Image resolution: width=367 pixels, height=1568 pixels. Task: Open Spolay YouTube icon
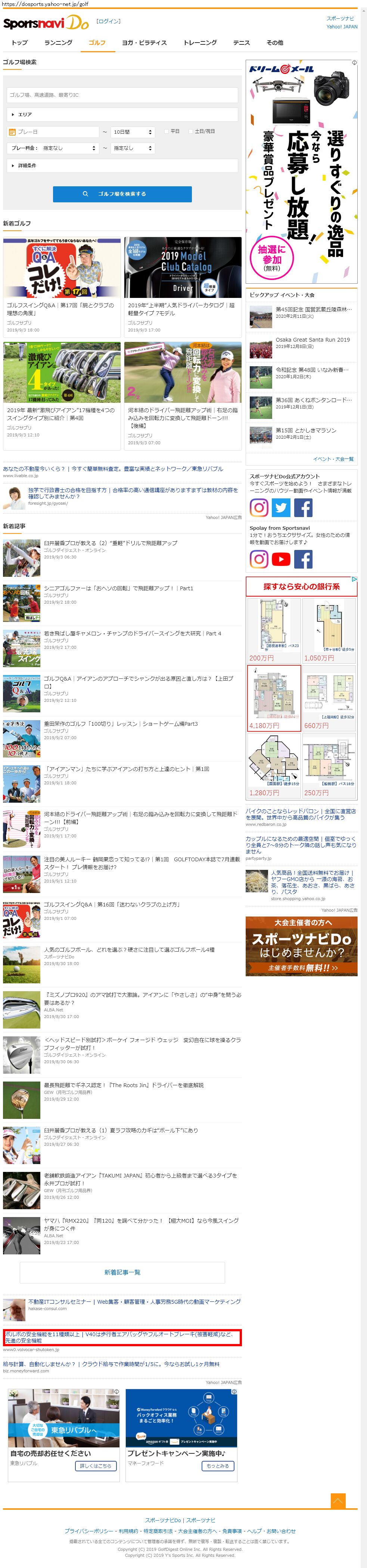[281, 559]
